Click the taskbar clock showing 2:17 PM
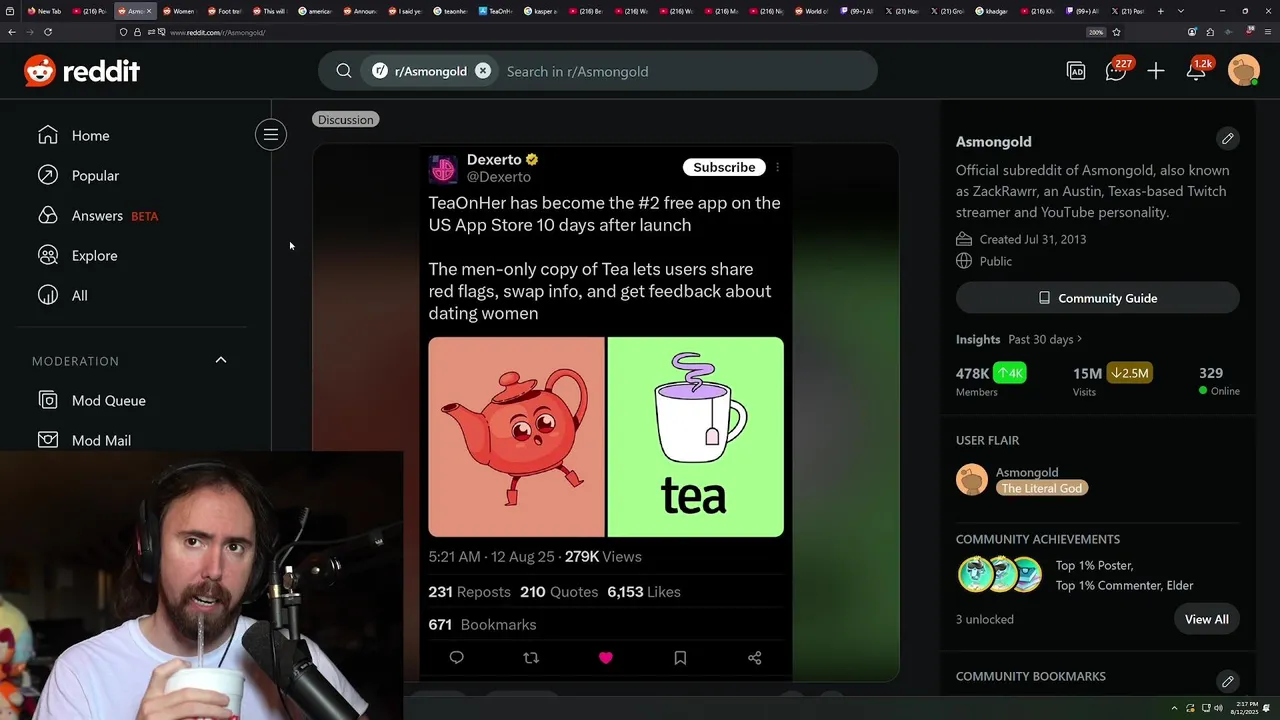The width and height of the screenshot is (1280, 720). click(1246, 707)
